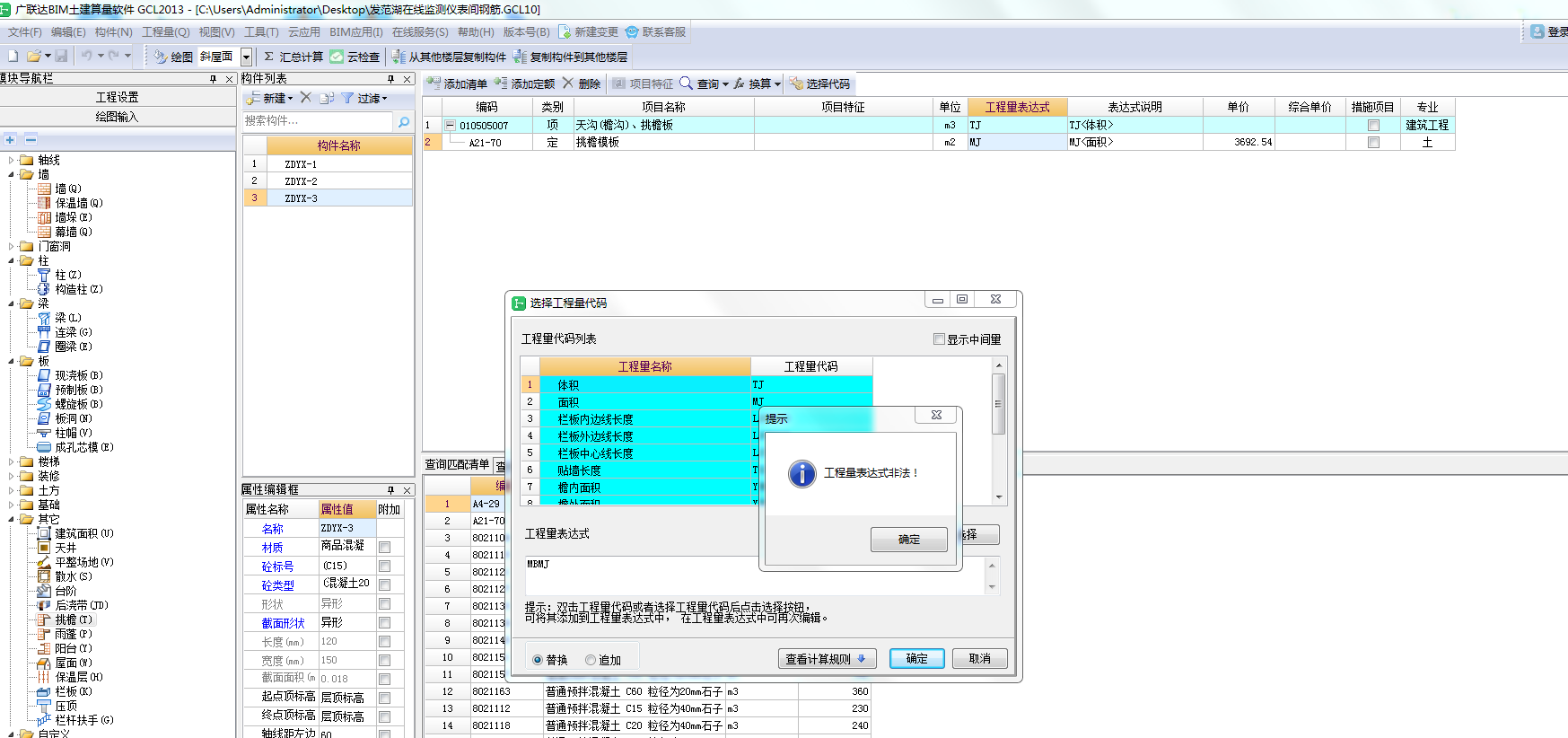This screenshot has height=738, width=1568.
Task: Click the new file icon in the toolbar
Action: (x=13, y=56)
